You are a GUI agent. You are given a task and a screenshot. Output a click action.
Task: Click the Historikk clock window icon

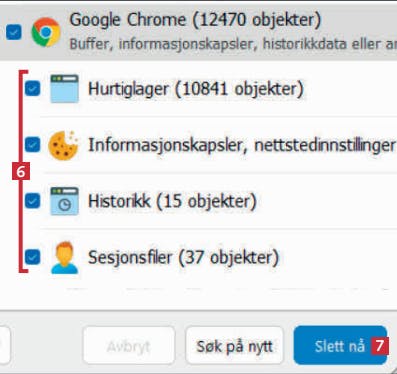(x=64, y=201)
